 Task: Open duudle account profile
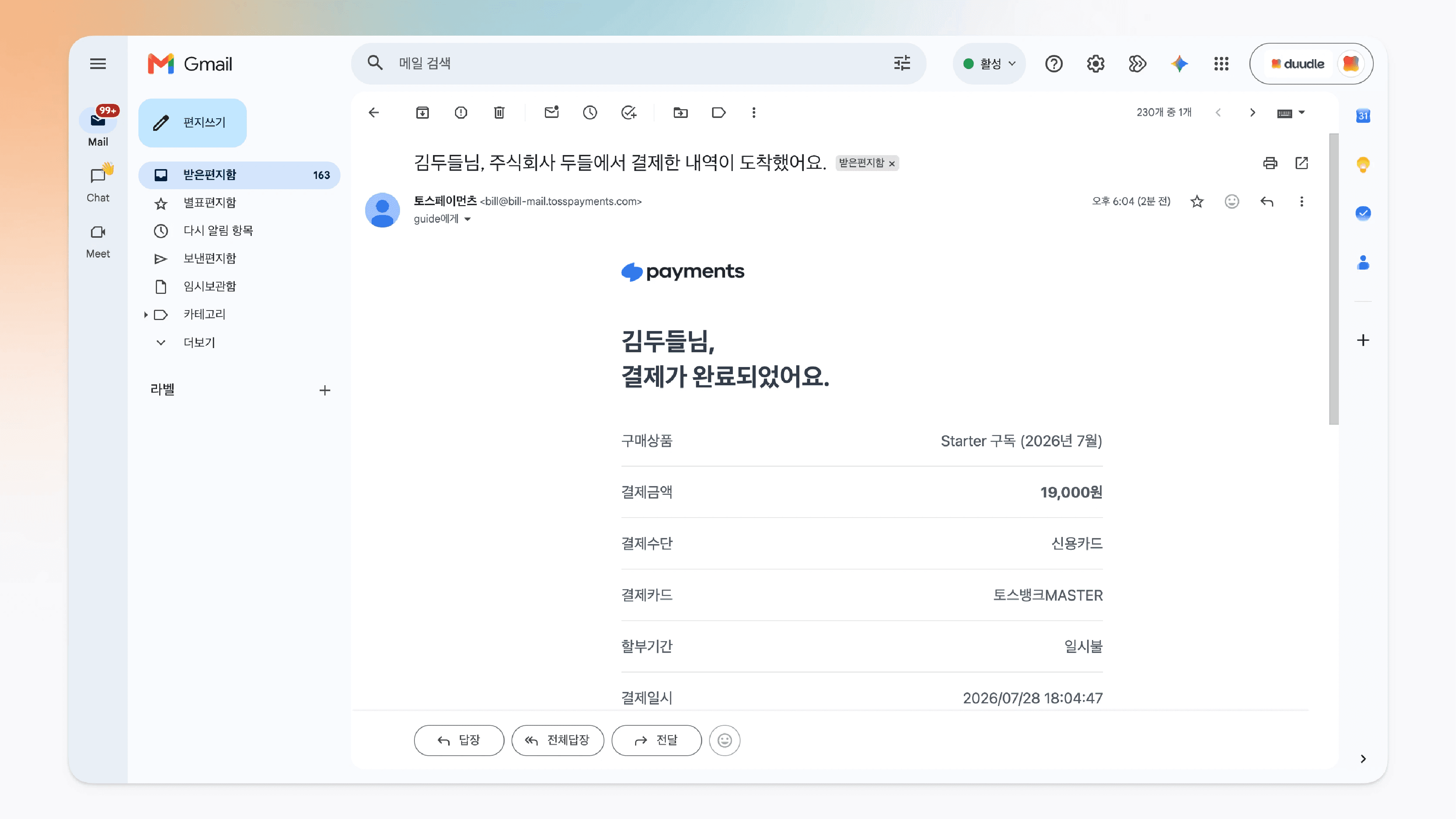(1311, 64)
